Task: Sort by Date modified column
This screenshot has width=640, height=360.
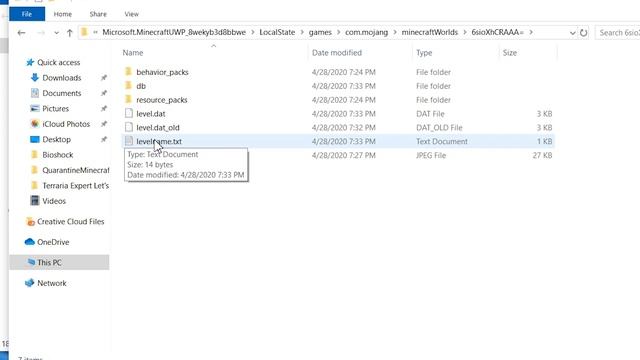Action: click(337, 53)
